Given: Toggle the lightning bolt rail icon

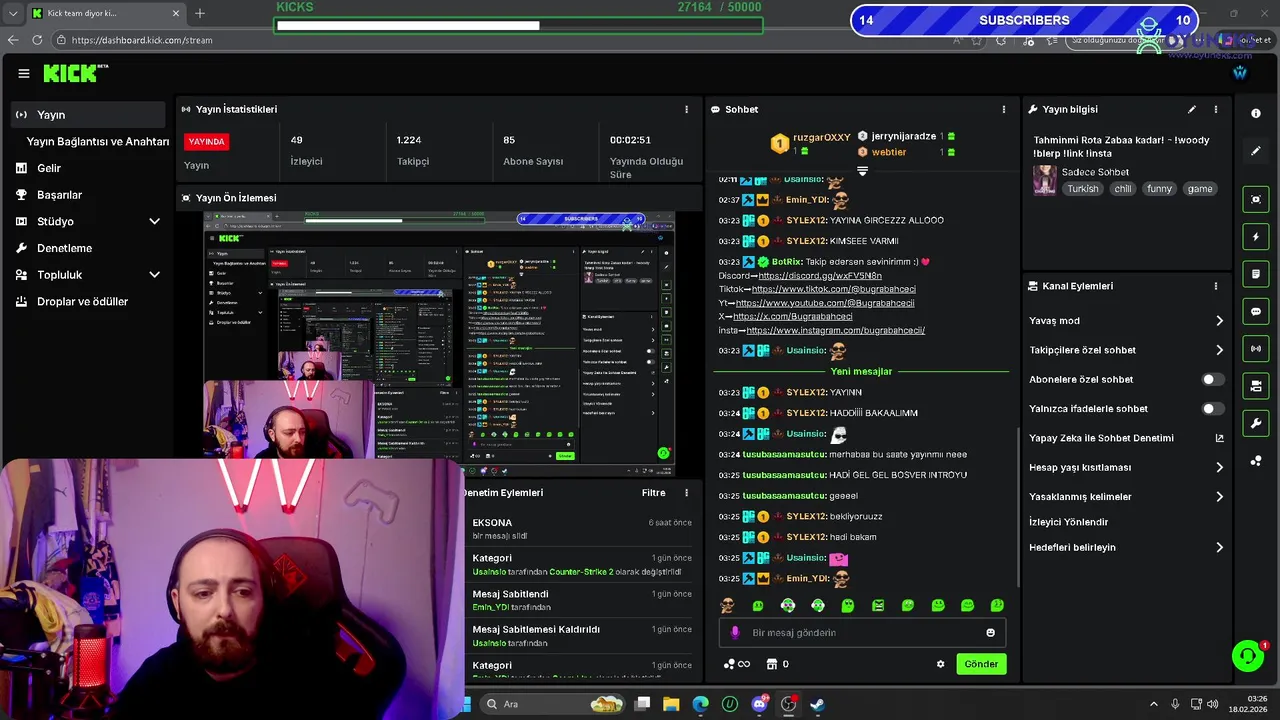Looking at the screenshot, I should tap(1256, 237).
